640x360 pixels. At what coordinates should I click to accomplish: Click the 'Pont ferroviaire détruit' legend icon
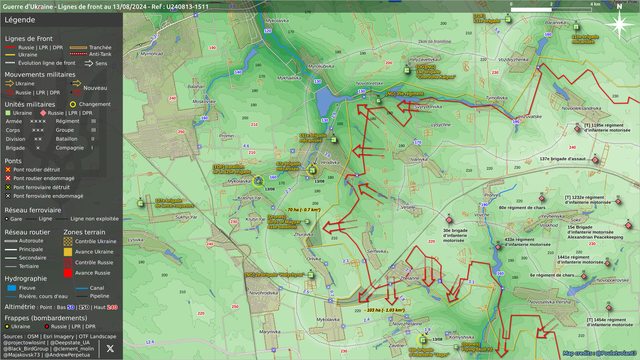8,187
